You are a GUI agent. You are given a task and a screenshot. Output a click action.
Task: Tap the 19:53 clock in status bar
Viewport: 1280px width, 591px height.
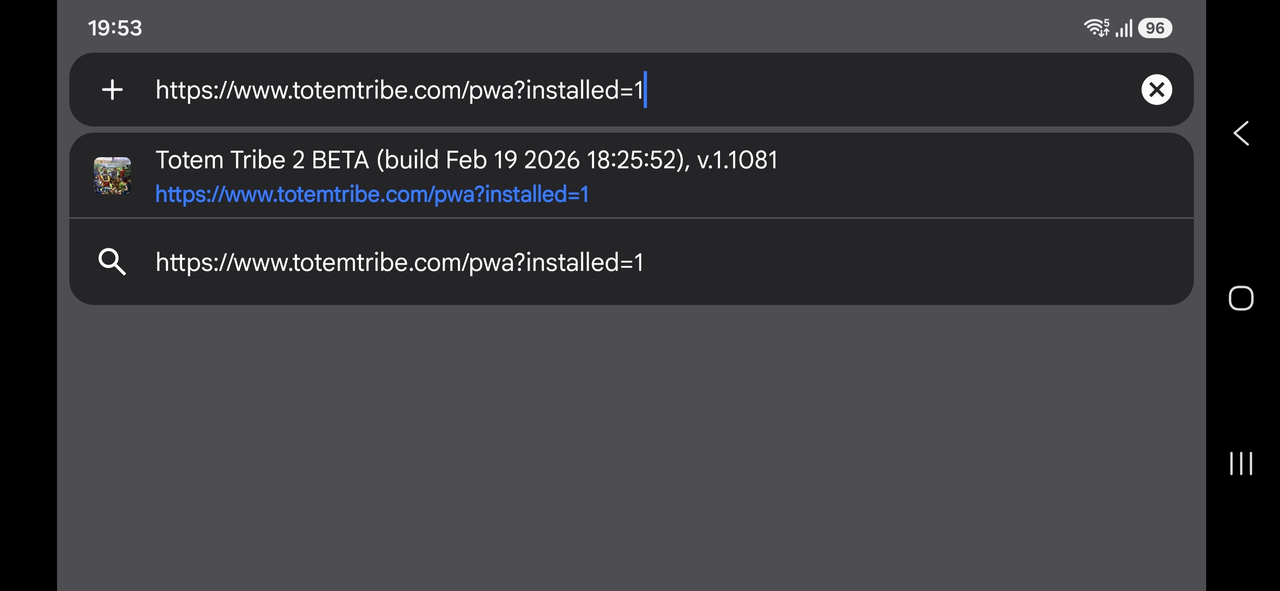click(115, 28)
